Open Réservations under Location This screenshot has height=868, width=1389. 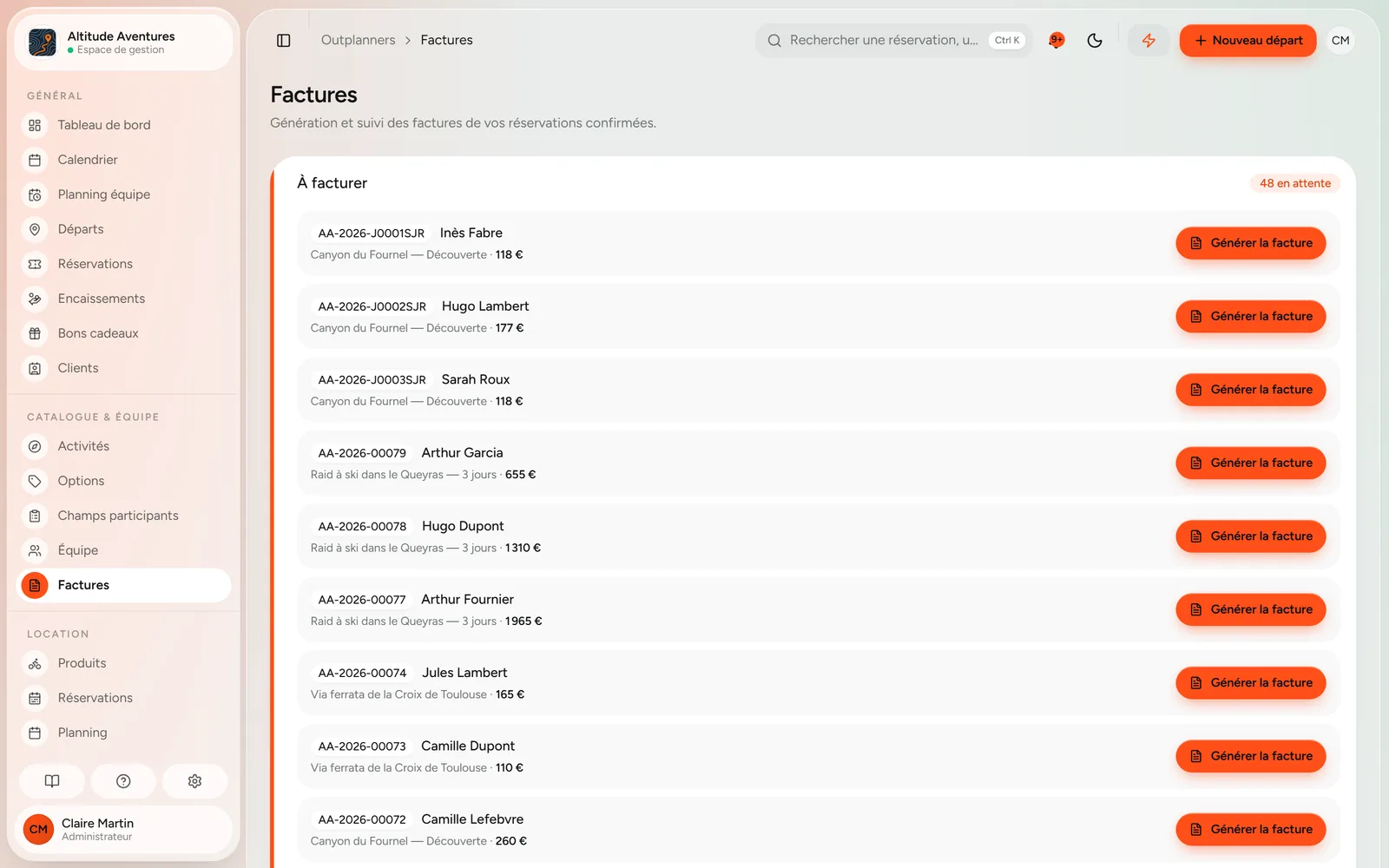[x=124, y=698]
